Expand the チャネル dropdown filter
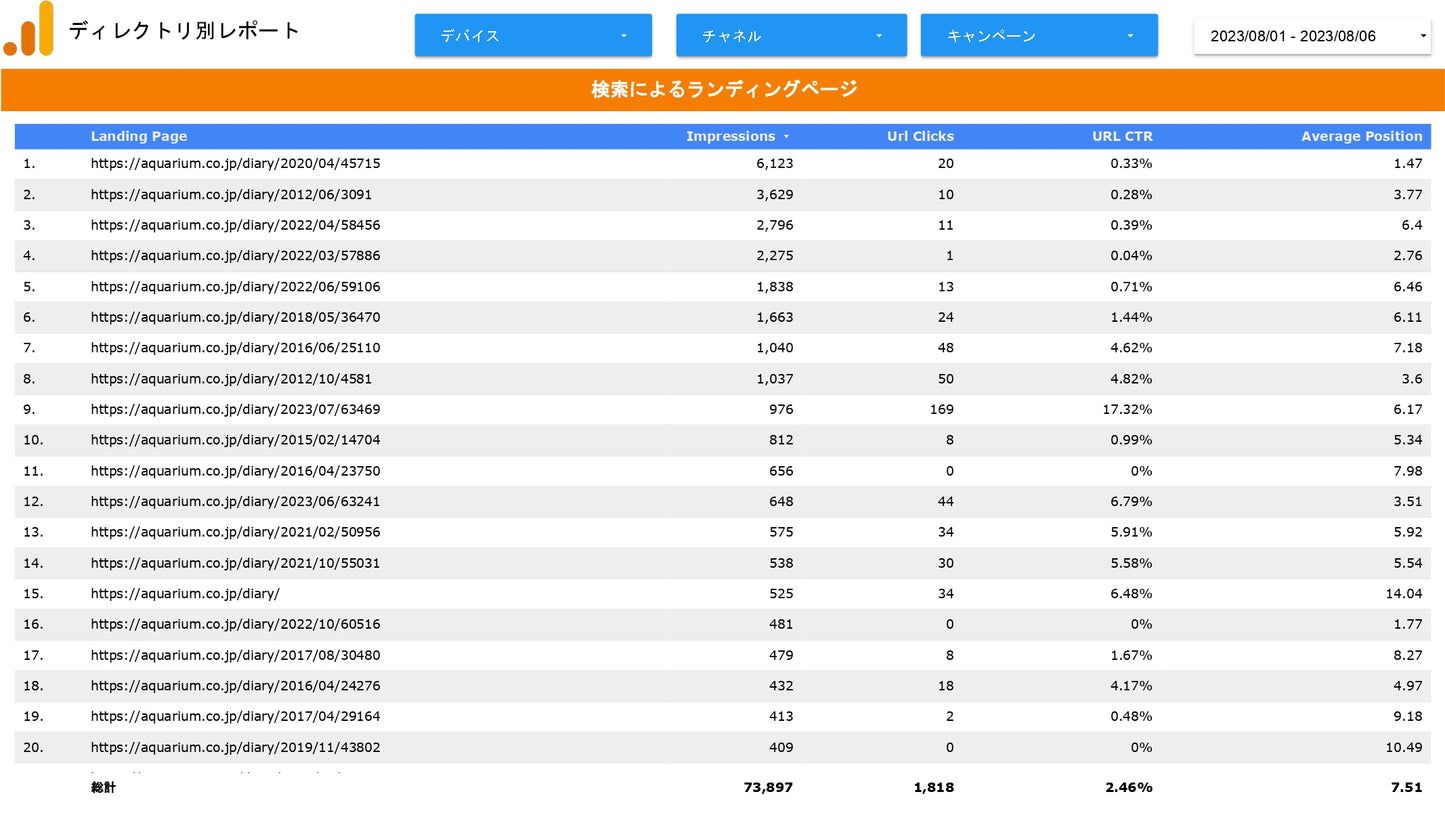 [x=791, y=35]
